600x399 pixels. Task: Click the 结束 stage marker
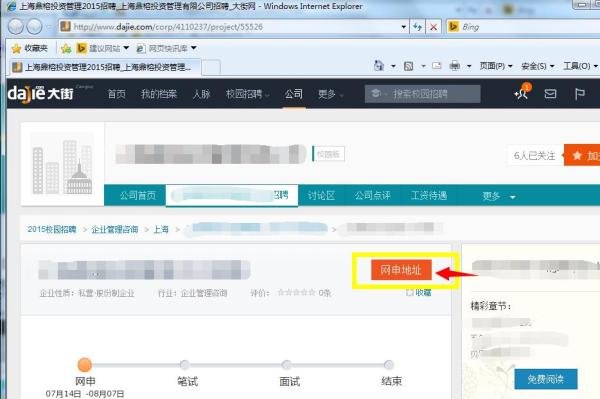pyautogui.click(x=389, y=365)
